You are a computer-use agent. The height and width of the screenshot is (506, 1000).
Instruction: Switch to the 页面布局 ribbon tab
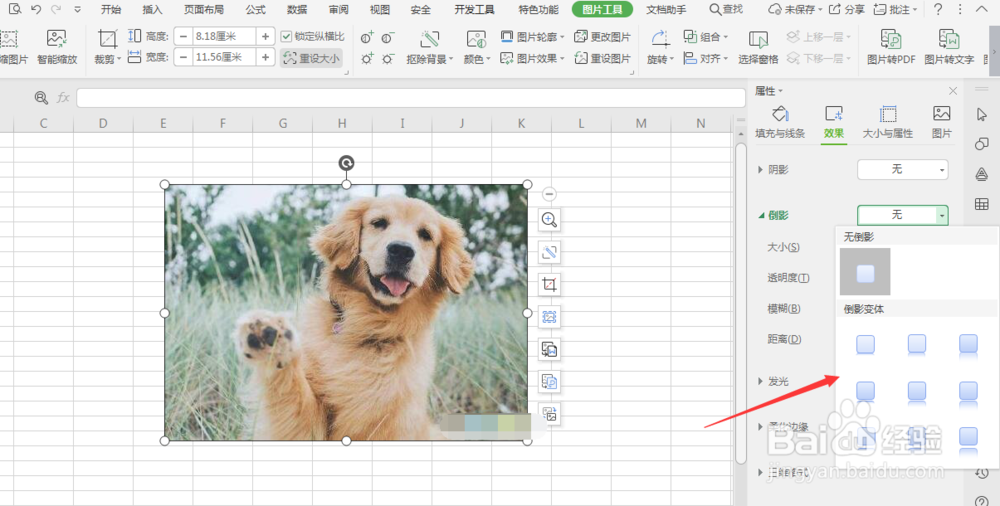click(x=204, y=10)
